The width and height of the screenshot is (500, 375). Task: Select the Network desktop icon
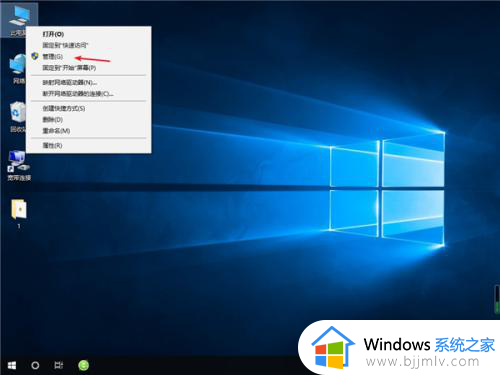tap(18, 69)
